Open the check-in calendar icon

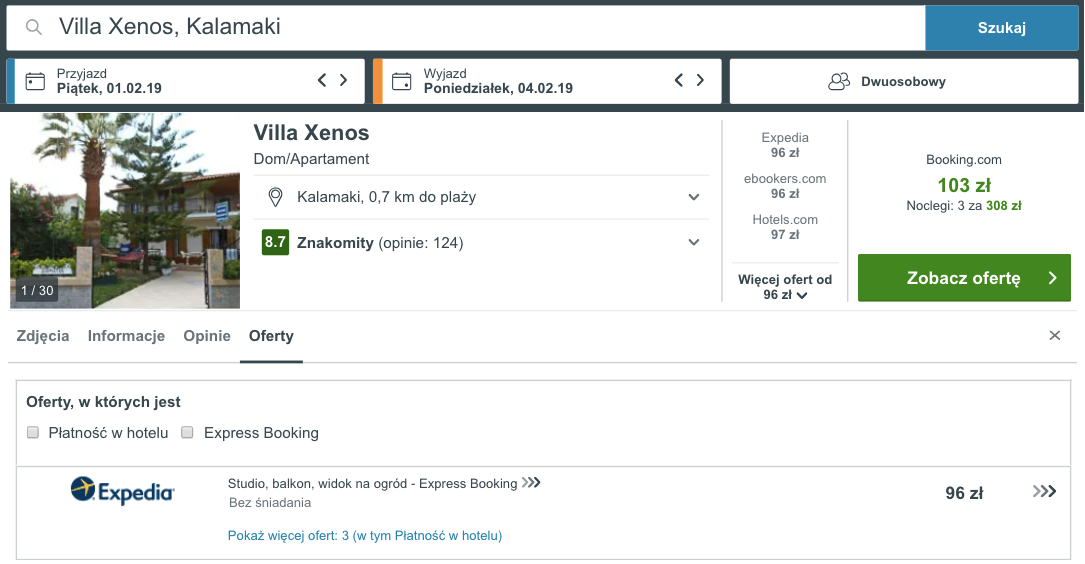(36, 81)
